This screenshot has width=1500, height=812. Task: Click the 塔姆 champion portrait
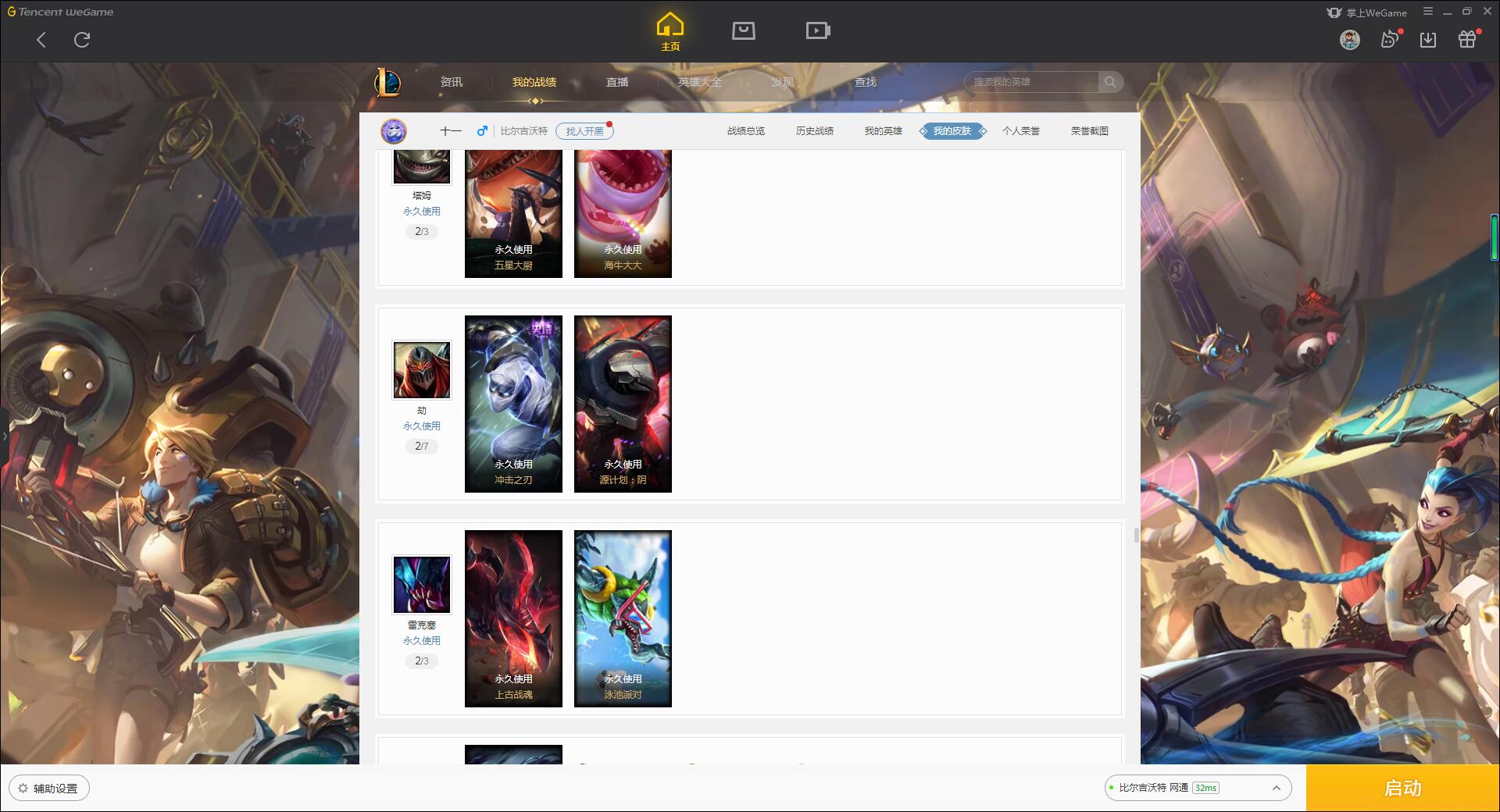point(422,167)
